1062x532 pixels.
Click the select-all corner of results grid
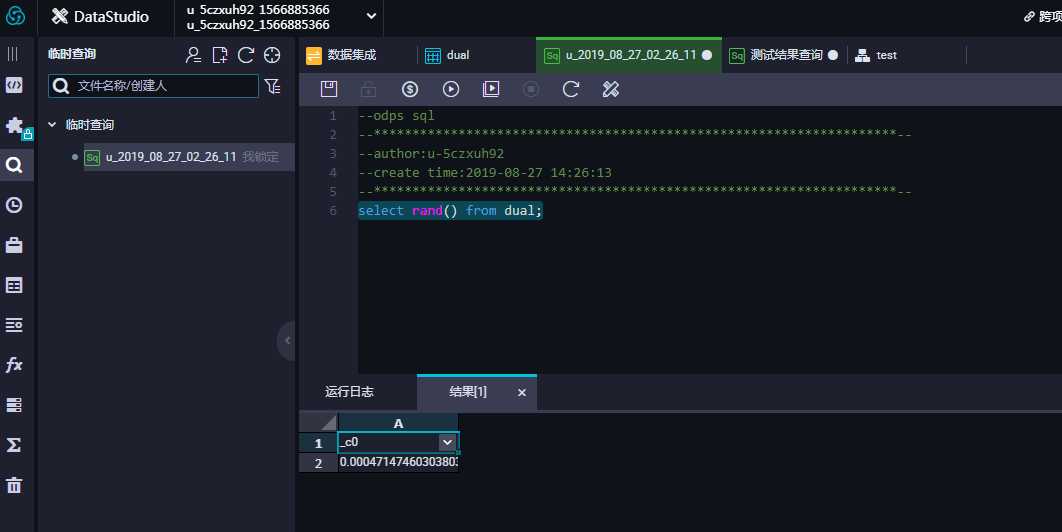coord(319,422)
